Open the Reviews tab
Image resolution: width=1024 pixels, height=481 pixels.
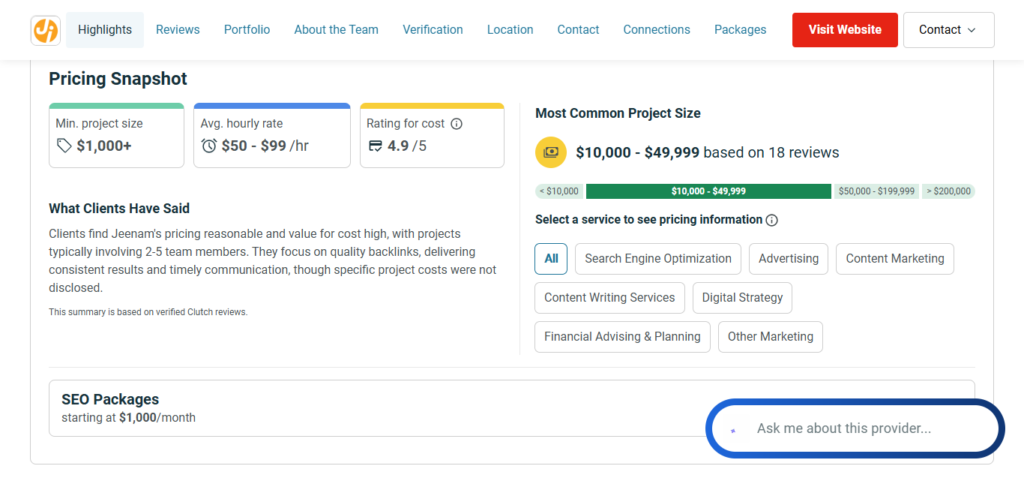[178, 30]
